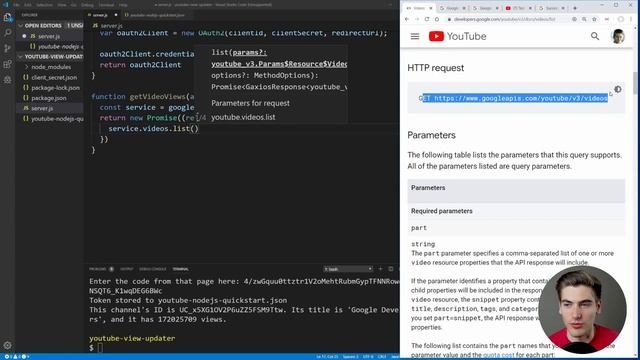Click the service.videos.list() line in the editor
The height and width of the screenshot is (360, 640).
[x=153, y=129]
